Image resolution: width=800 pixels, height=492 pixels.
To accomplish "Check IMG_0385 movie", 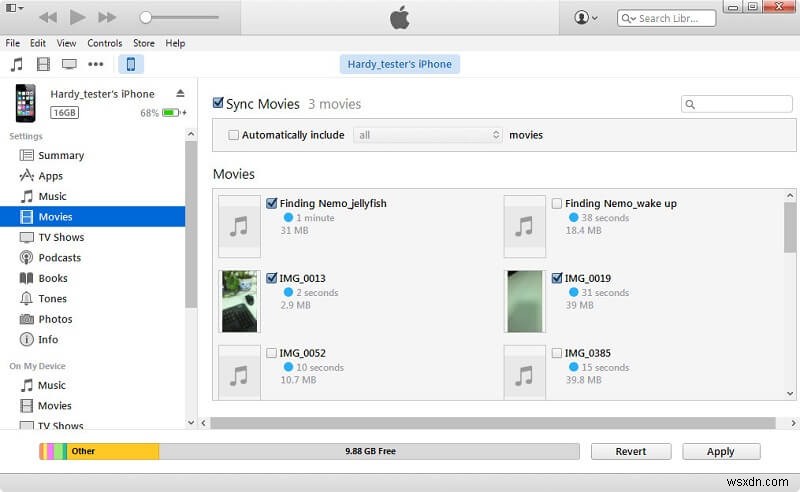I will [x=557, y=353].
